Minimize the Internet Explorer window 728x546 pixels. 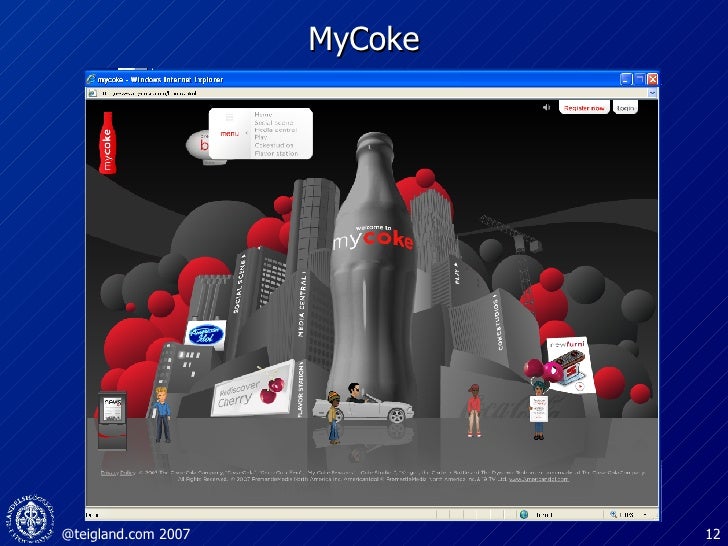626,79
